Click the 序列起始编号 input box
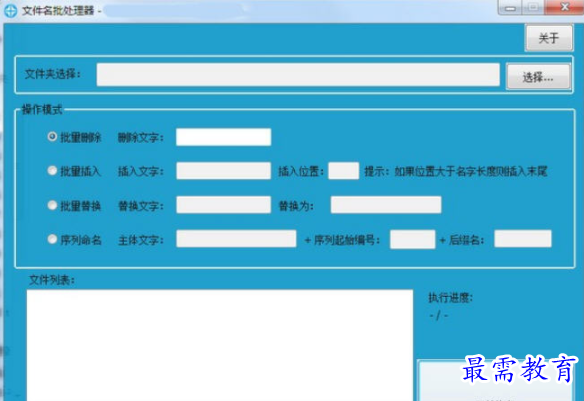Screen dimensions: 584x401 point(412,239)
